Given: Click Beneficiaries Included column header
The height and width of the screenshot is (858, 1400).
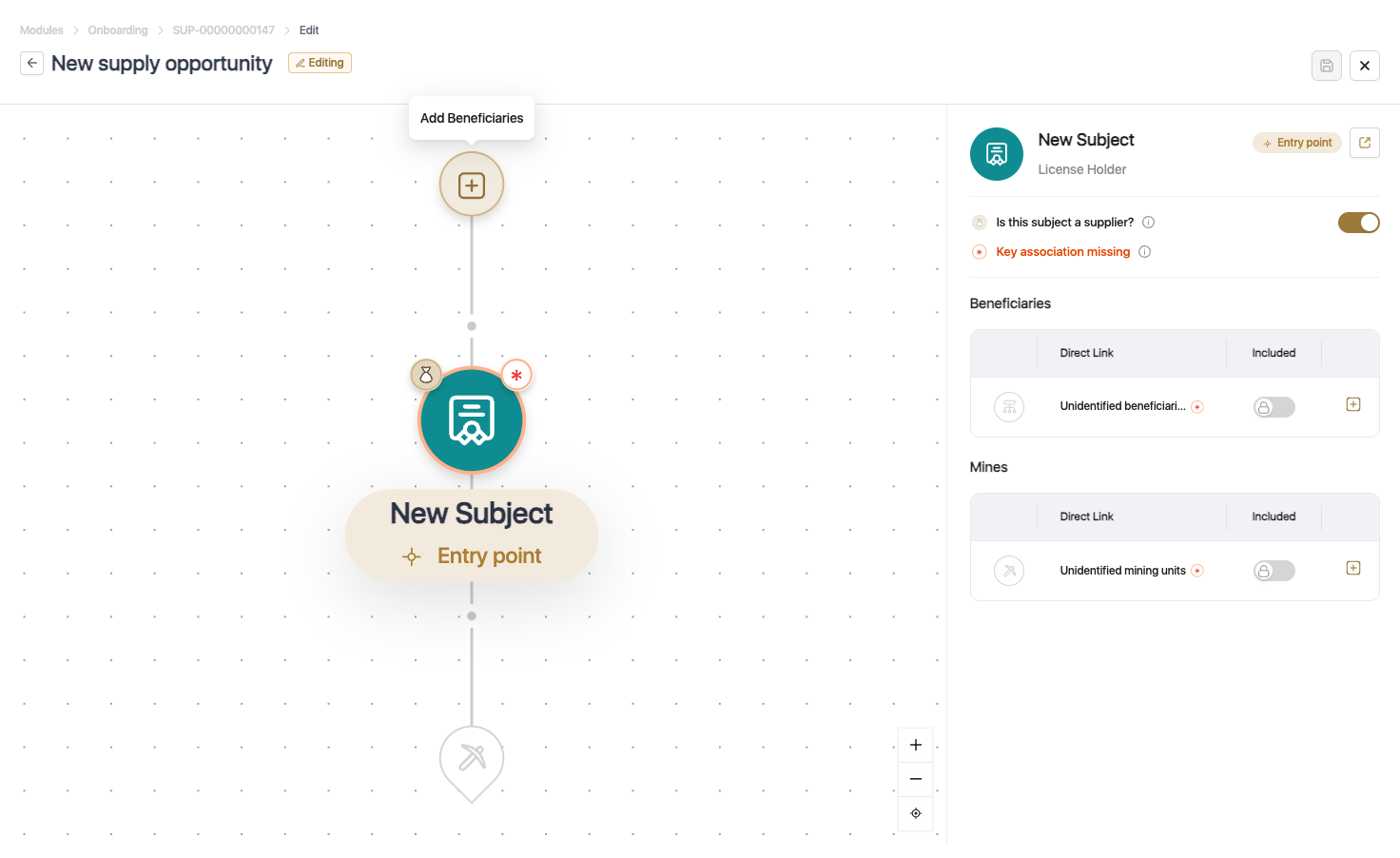Looking at the screenshot, I should (1274, 353).
